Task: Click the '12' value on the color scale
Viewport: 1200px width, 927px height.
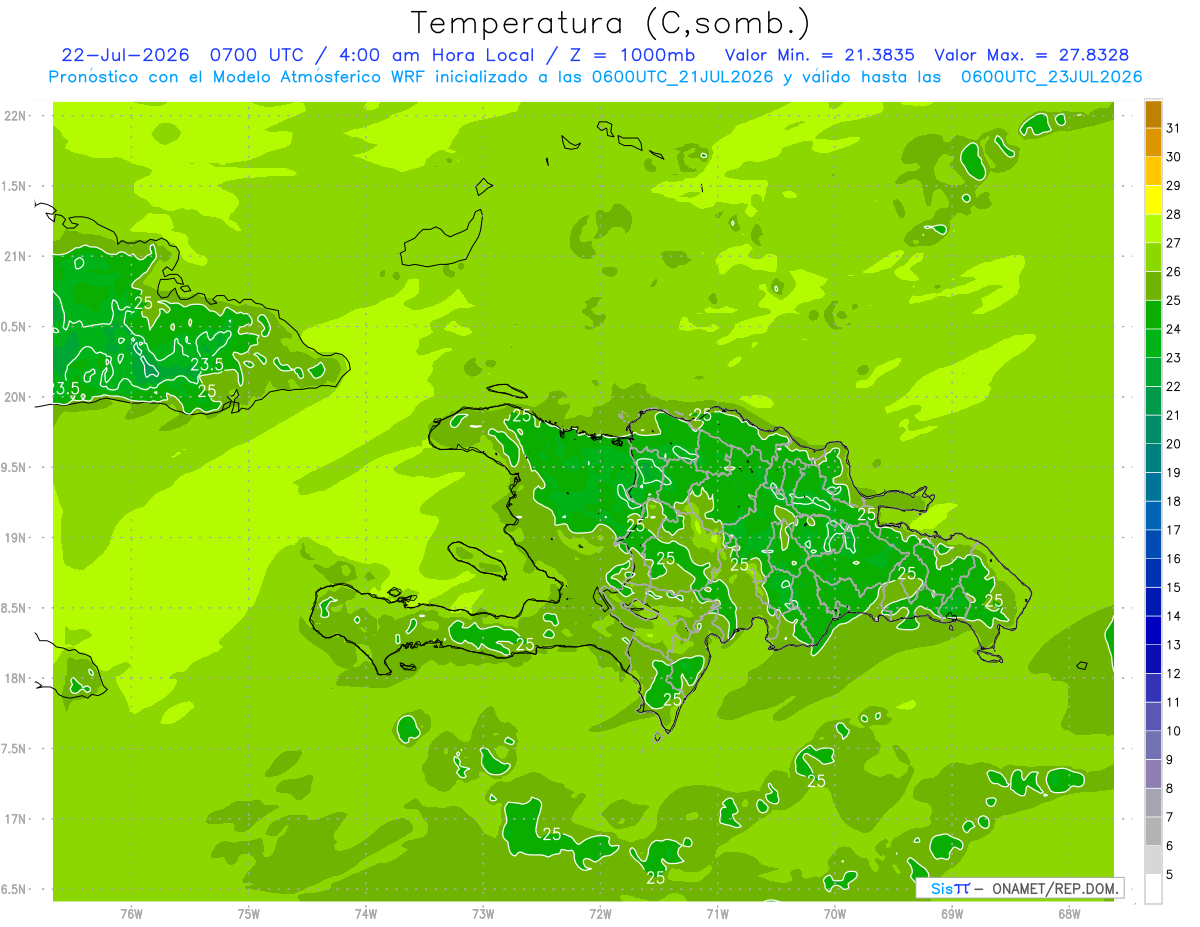Action: (1174, 673)
